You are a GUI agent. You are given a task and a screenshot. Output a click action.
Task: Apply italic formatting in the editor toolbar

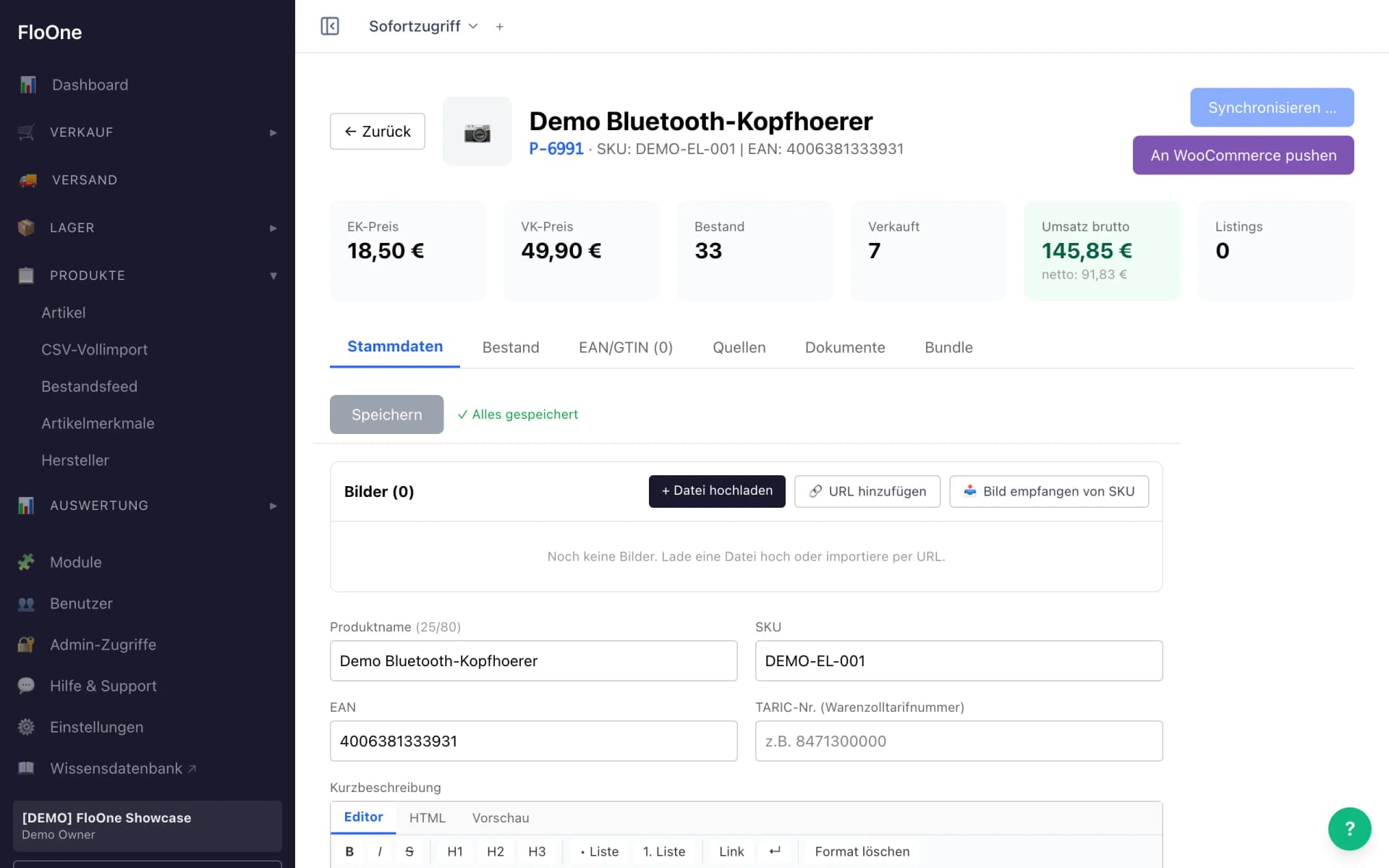380,851
